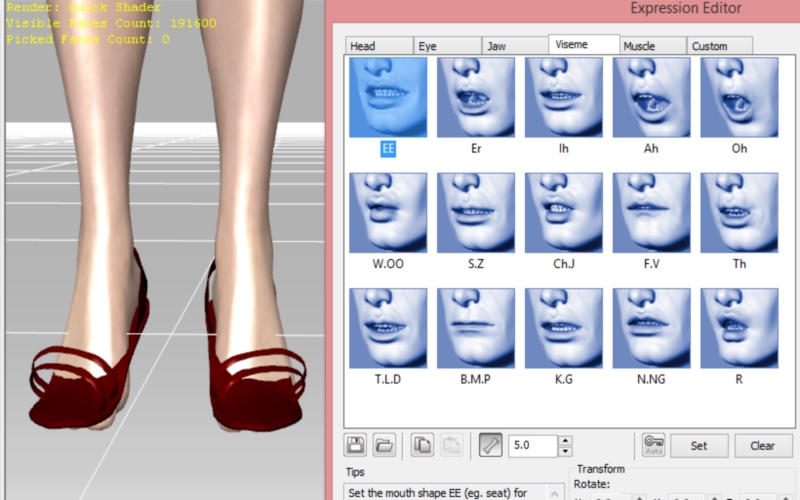Click the save expression icon
Screen dimensions: 800x500
click(x=355, y=446)
